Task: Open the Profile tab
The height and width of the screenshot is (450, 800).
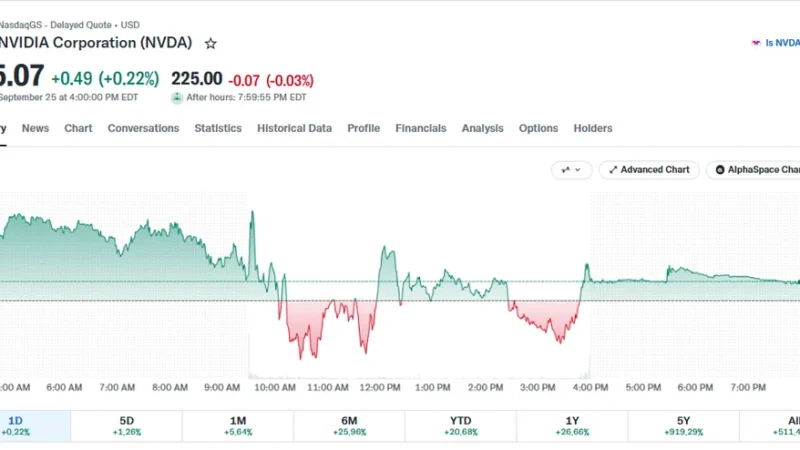Action: (364, 129)
